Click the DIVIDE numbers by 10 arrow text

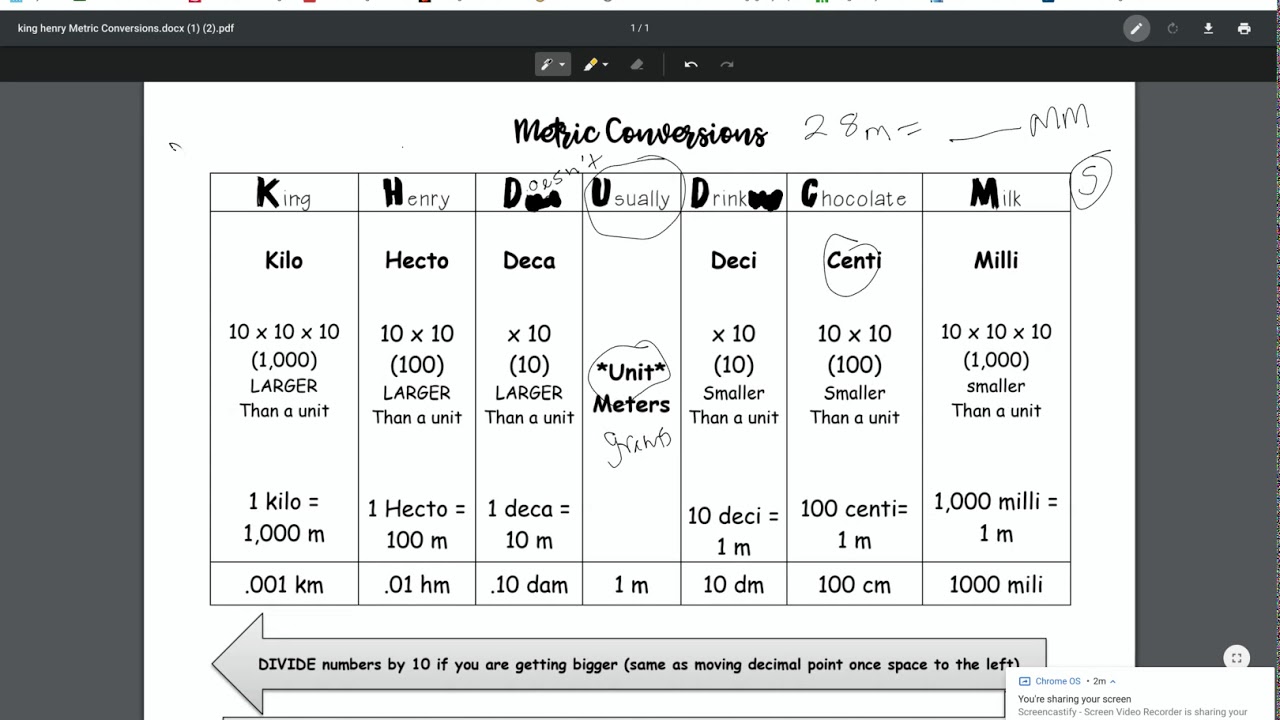pyautogui.click(x=638, y=664)
